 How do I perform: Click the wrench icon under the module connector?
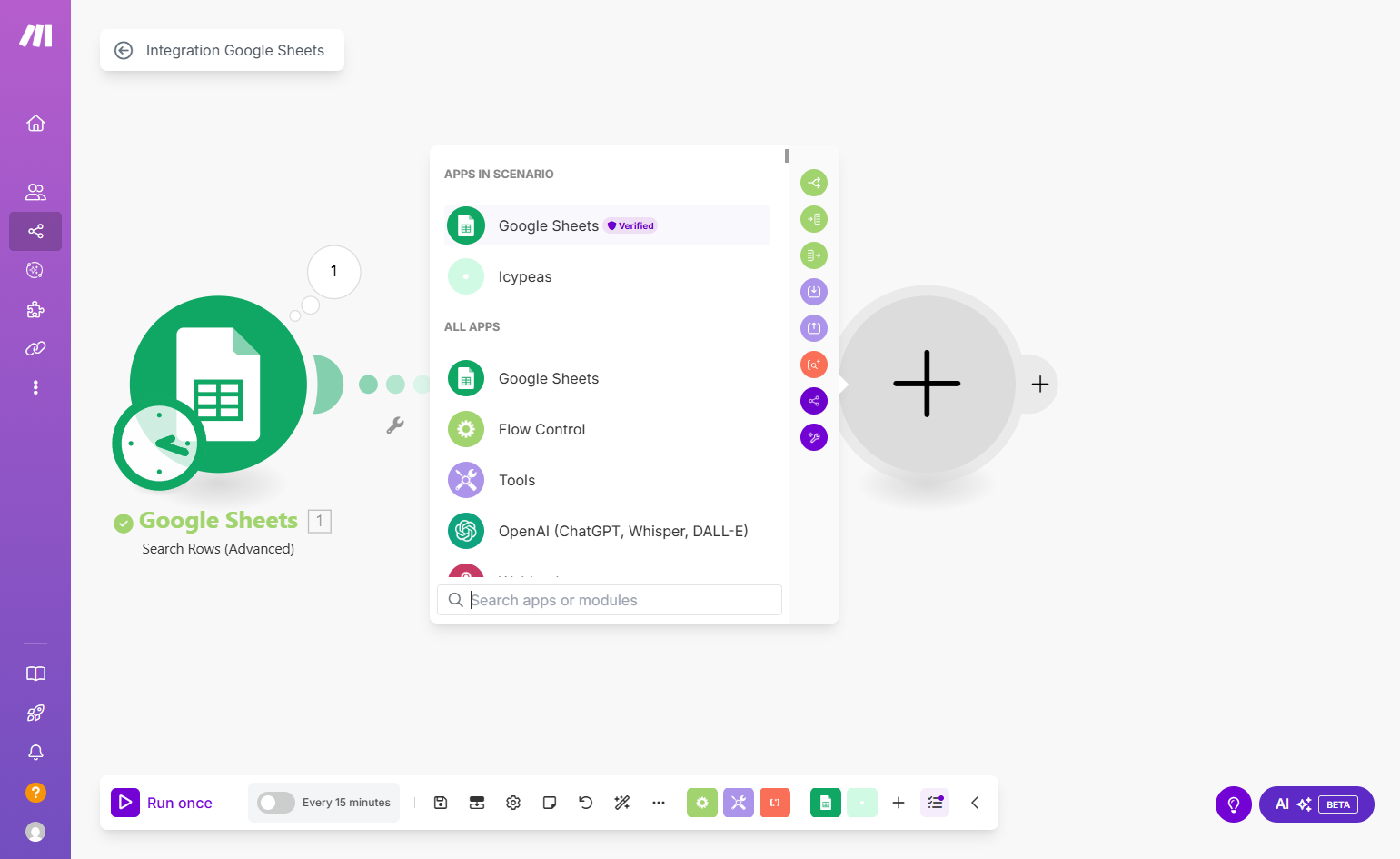(395, 425)
